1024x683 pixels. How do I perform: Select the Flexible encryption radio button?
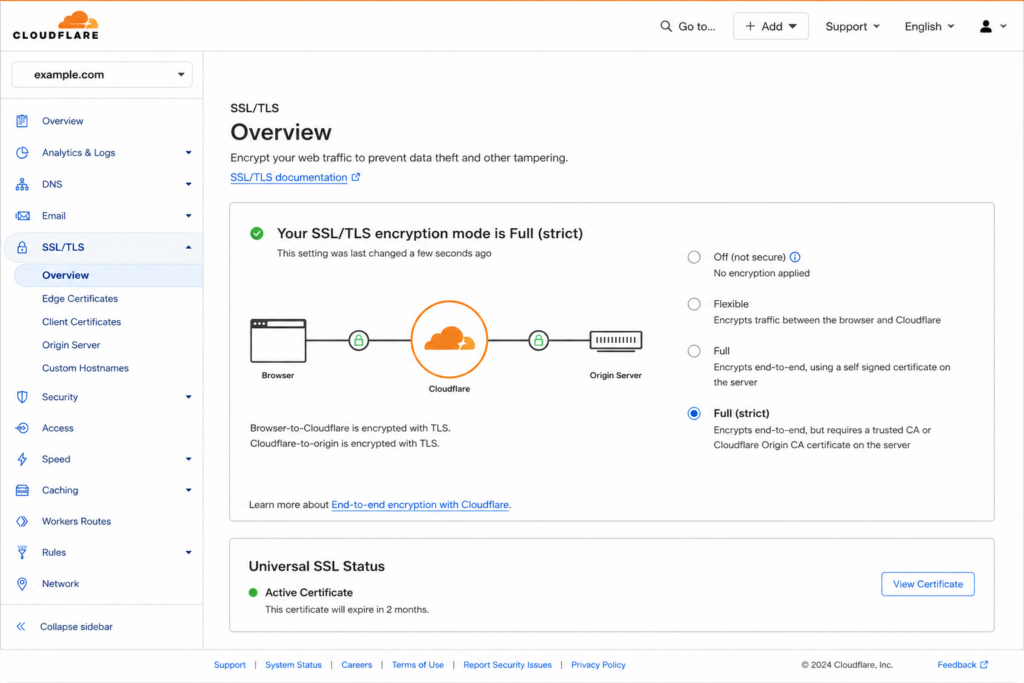pyautogui.click(x=694, y=304)
